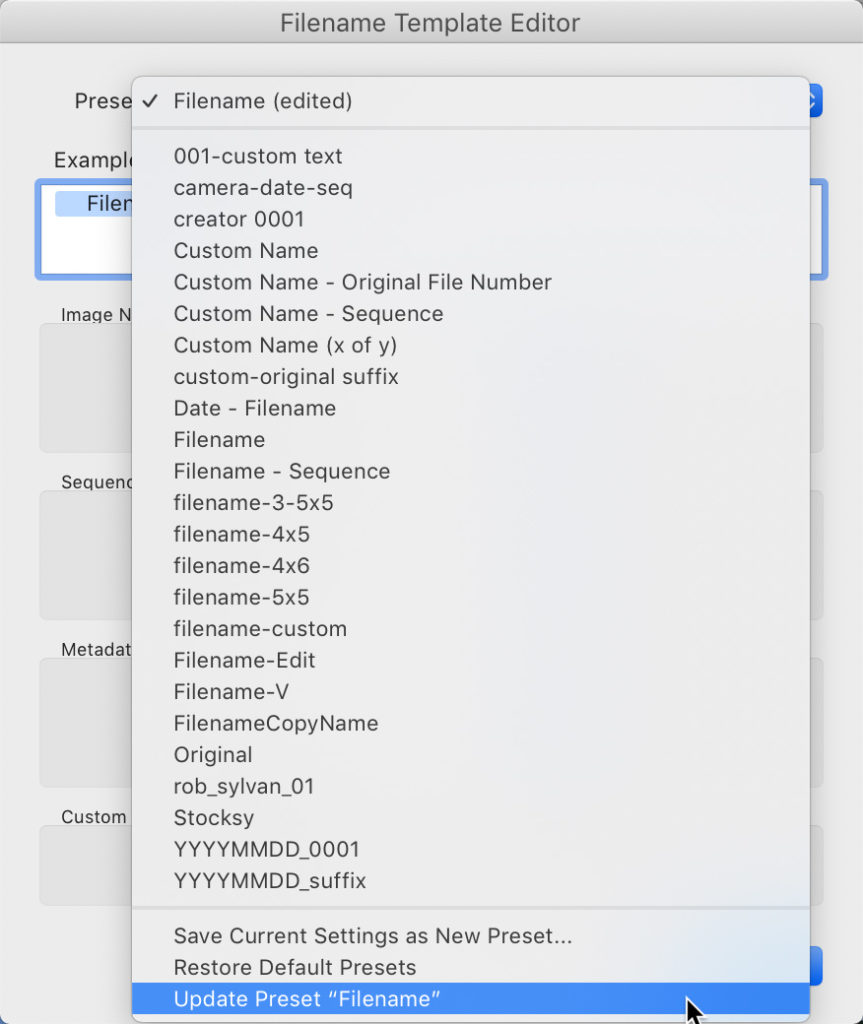
Task: Choose "Custom Name - Original File Number"
Action: [x=362, y=282]
